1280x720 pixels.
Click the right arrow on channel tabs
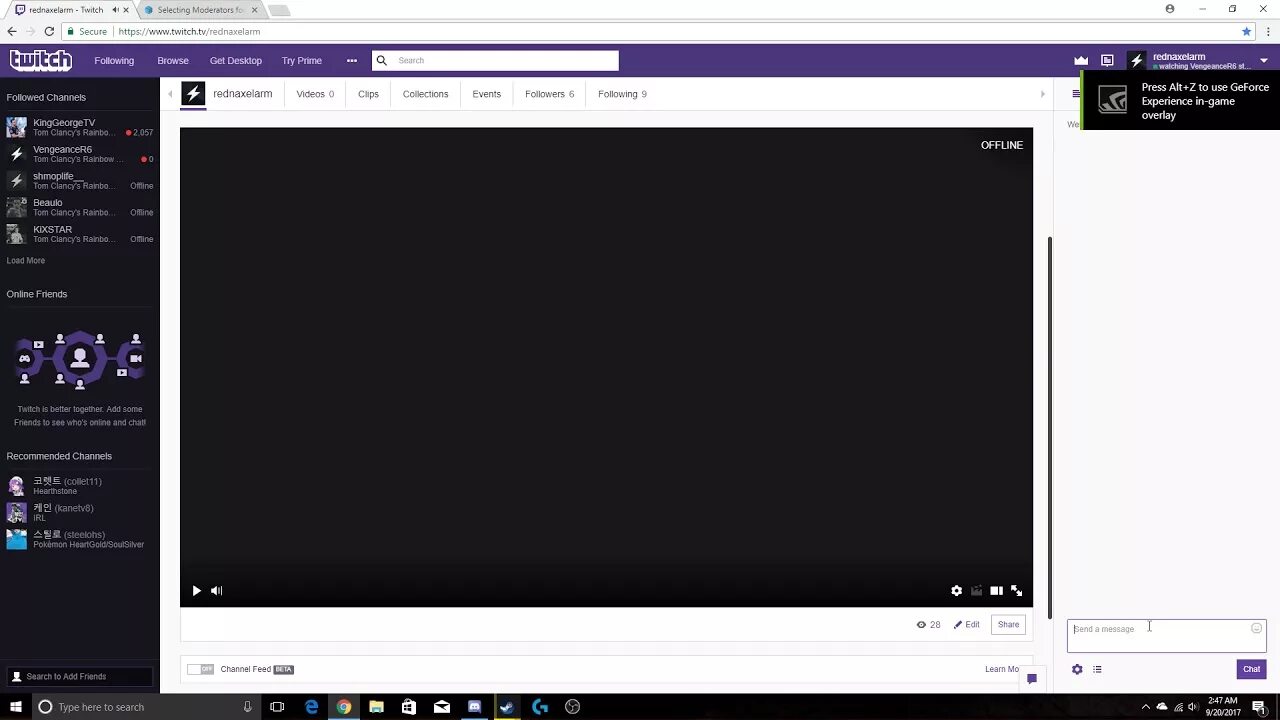1042,94
